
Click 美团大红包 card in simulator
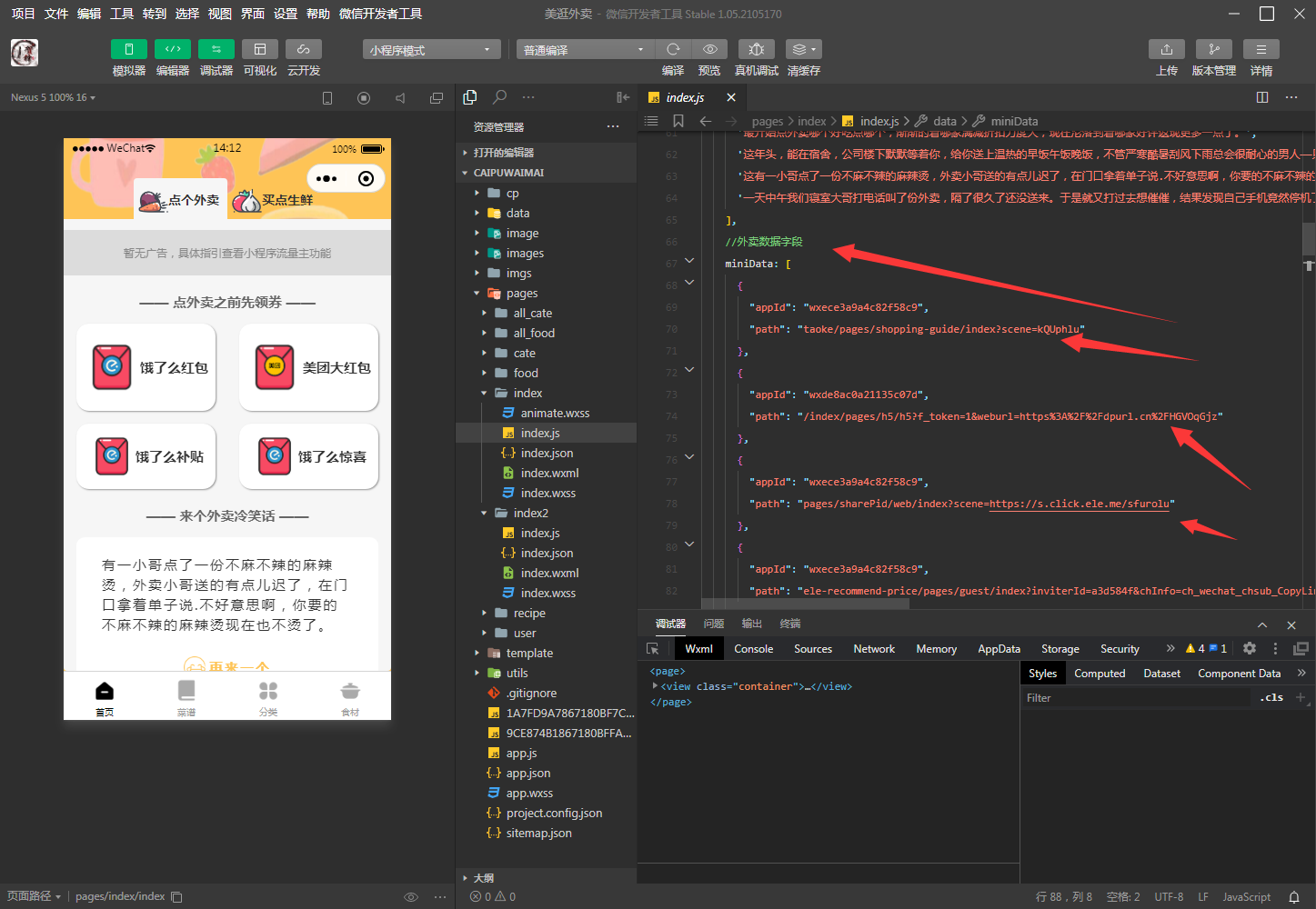tap(309, 367)
